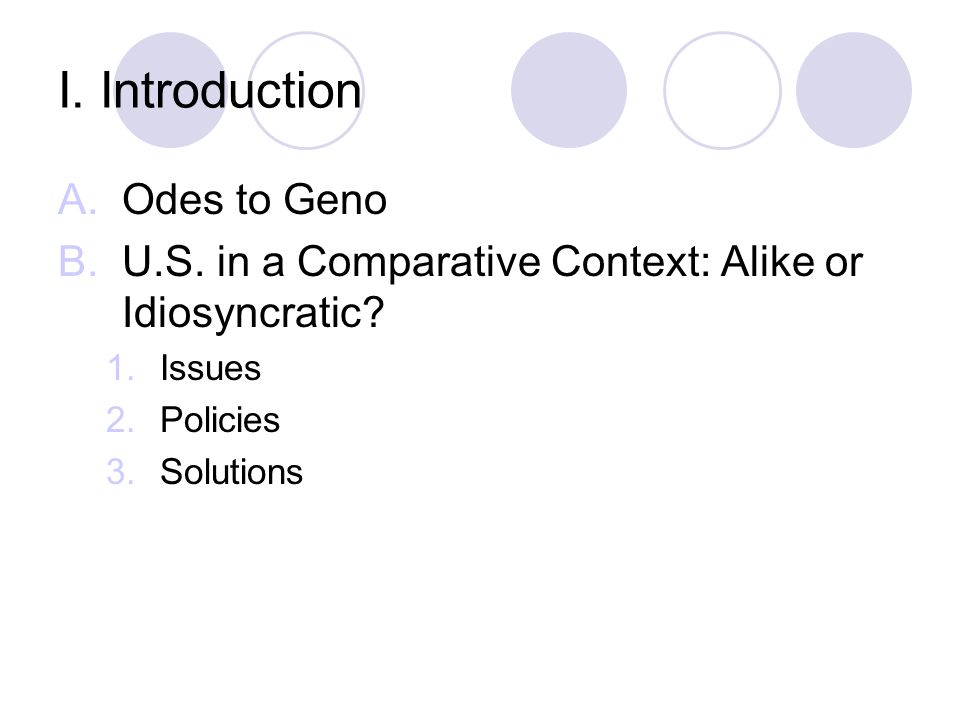Click the number '1.' list marker
This screenshot has height=720, width=960.
(120, 369)
